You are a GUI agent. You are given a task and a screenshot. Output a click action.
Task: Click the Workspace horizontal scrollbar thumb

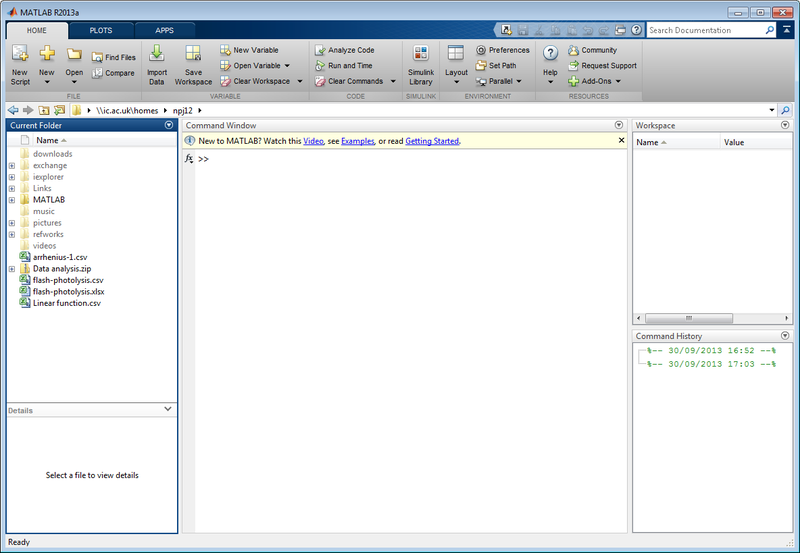(x=689, y=318)
